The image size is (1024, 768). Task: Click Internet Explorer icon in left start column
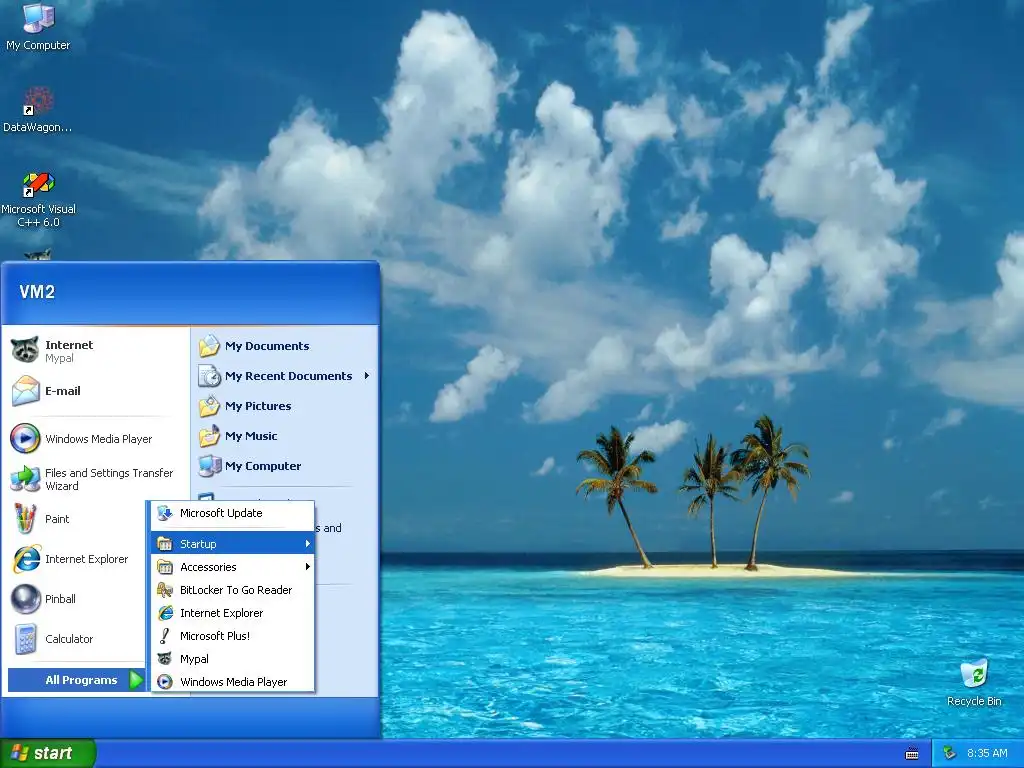coord(27,559)
